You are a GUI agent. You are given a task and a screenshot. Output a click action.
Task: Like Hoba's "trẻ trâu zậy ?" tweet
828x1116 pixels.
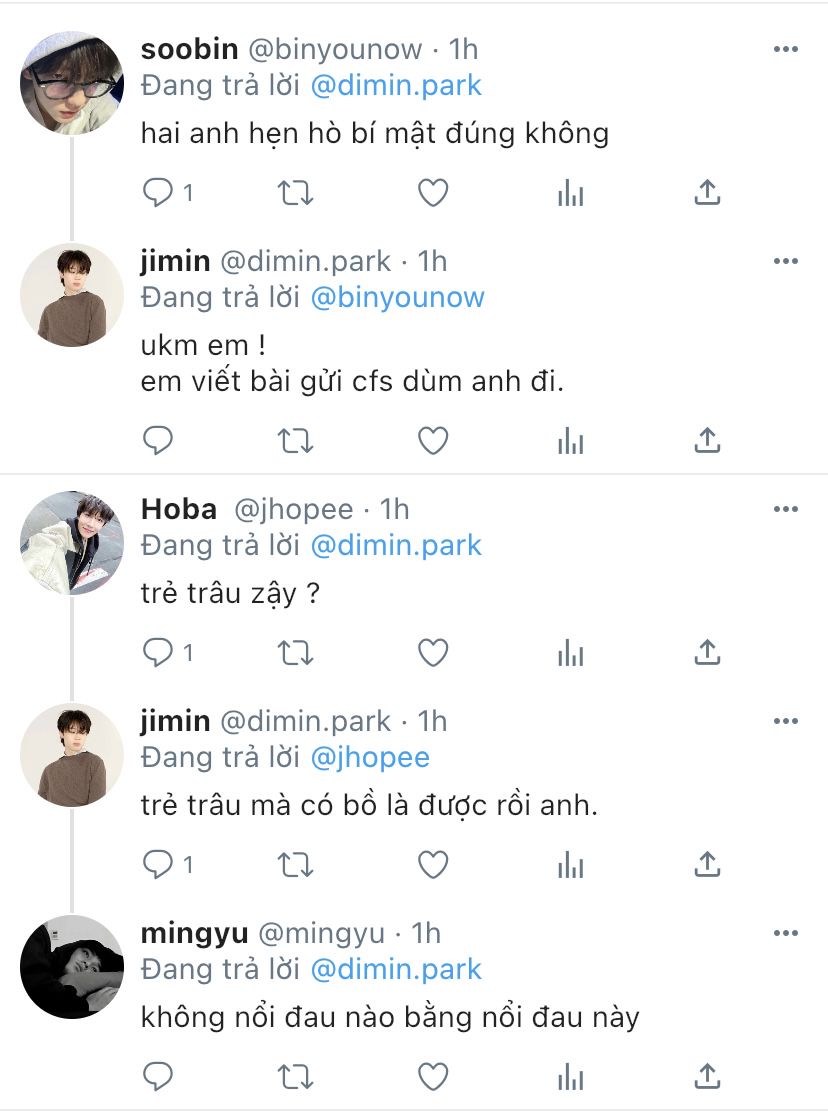pyautogui.click(x=432, y=652)
